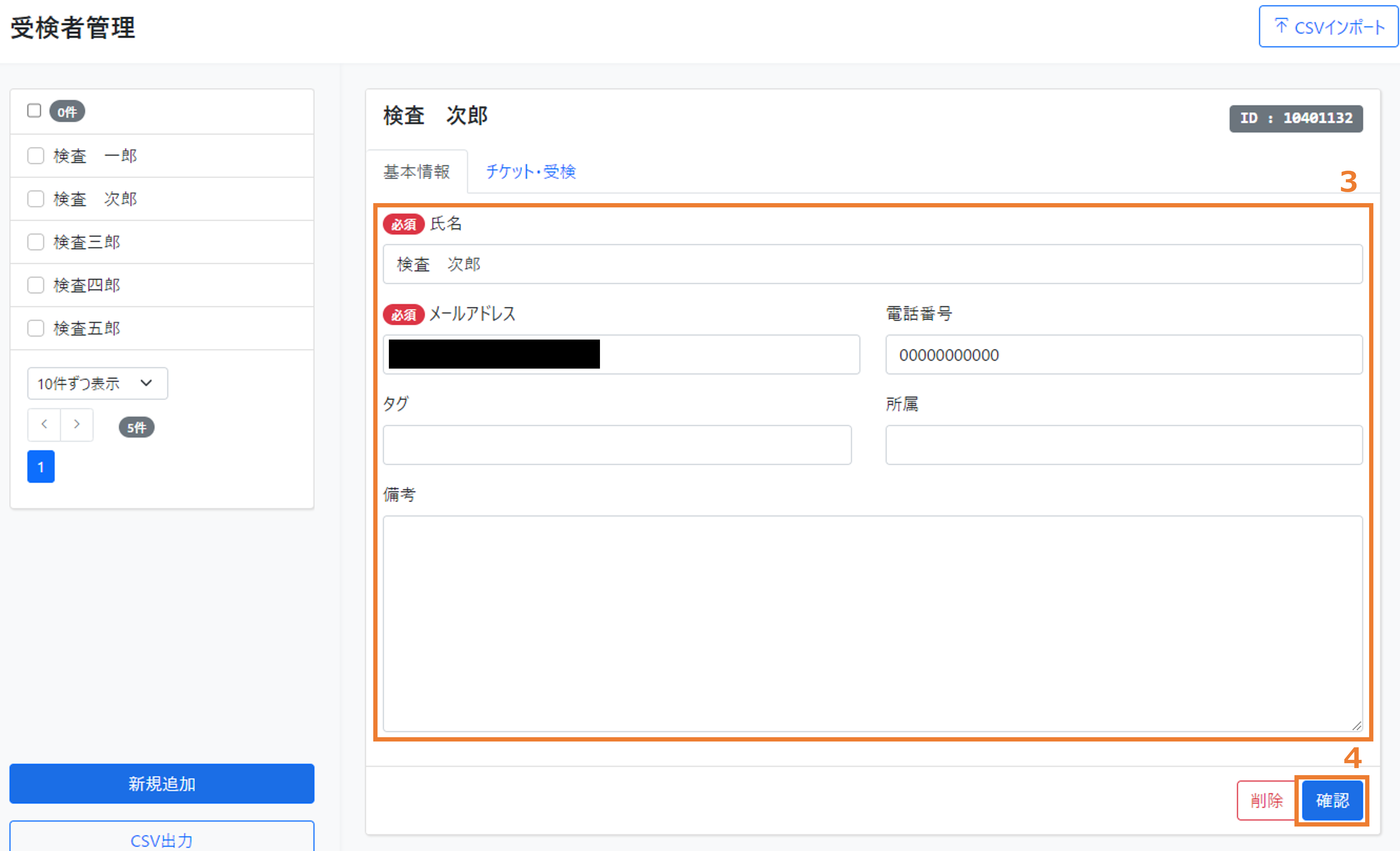Select 検査 一郎 name in list
1400x851 pixels.
click(x=95, y=156)
